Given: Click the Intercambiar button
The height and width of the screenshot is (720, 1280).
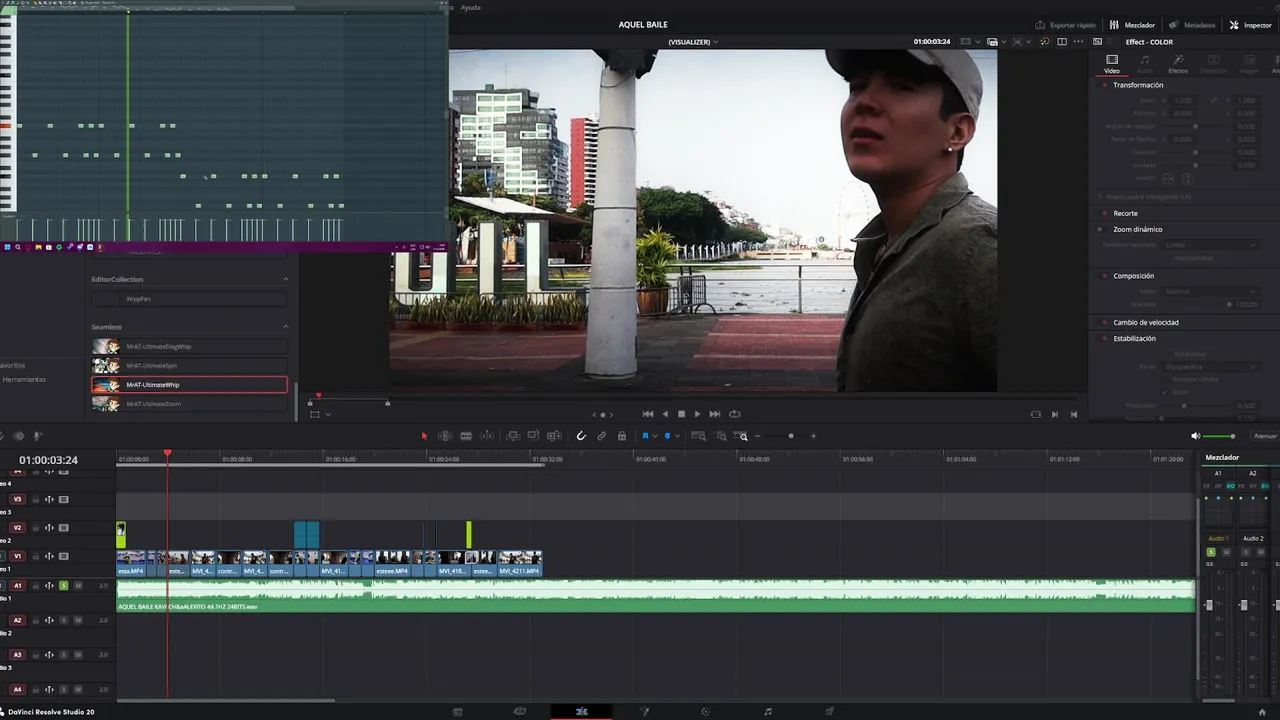Looking at the screenshot, I should click(x=1194, y=258).
